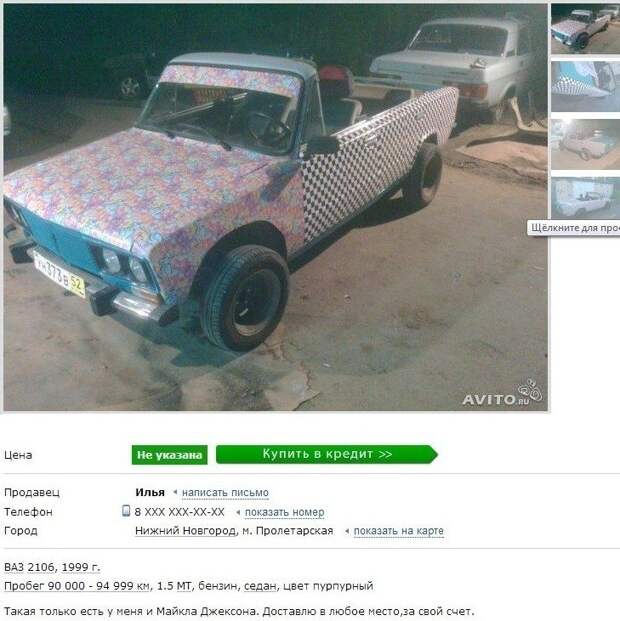
Task: Open показать на карте link
Action: (399, 531)
